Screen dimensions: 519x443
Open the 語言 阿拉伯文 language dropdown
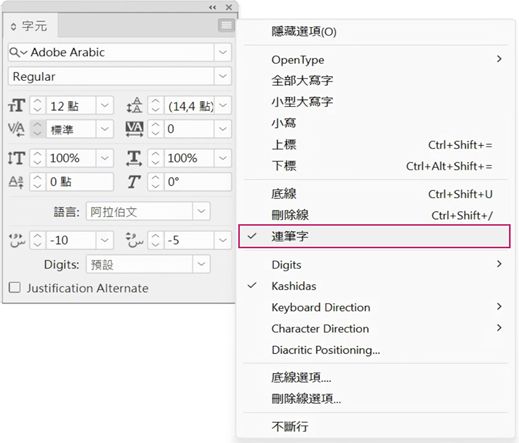click(201, 211)
